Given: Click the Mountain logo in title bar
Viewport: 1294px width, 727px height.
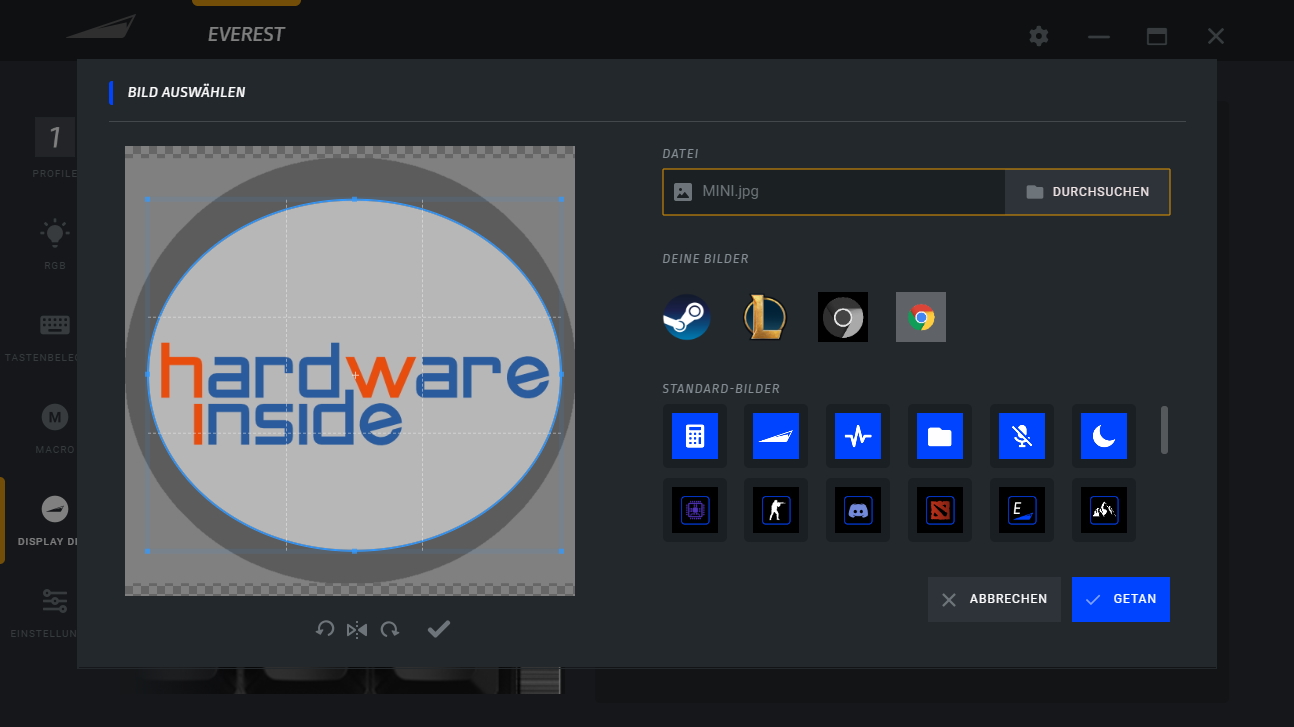Looking at the screenshot, I should pos(101,28).
